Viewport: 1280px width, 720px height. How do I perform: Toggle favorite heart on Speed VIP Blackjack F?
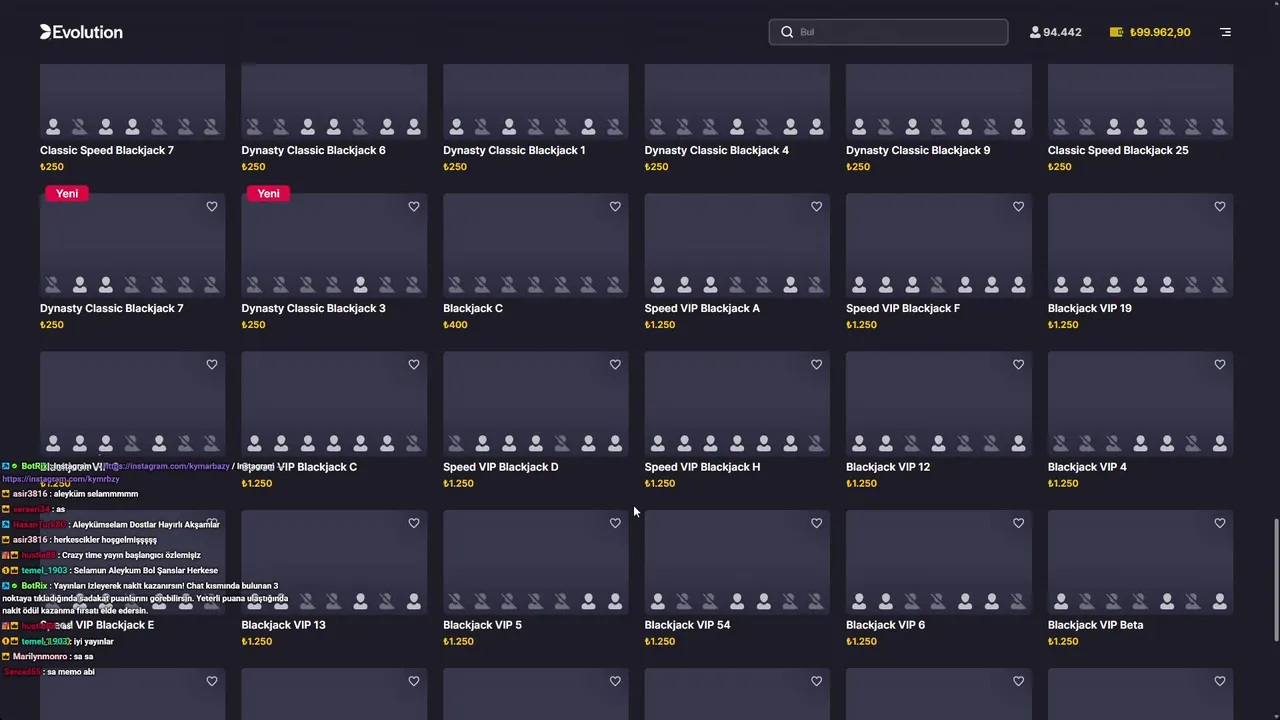pyautogui.click(x=1018, y=207)
